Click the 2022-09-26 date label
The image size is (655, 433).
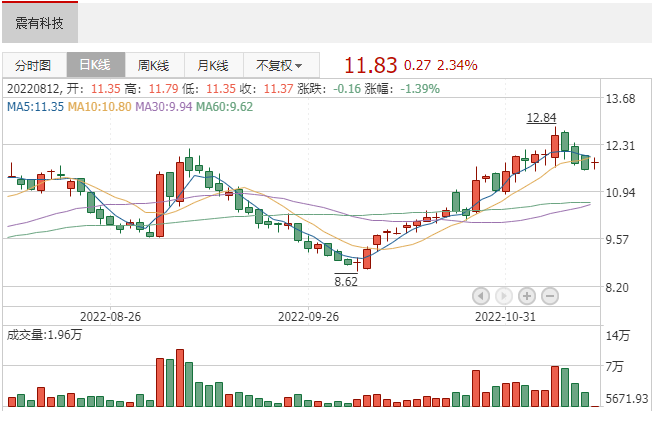[x=308, y=315]
